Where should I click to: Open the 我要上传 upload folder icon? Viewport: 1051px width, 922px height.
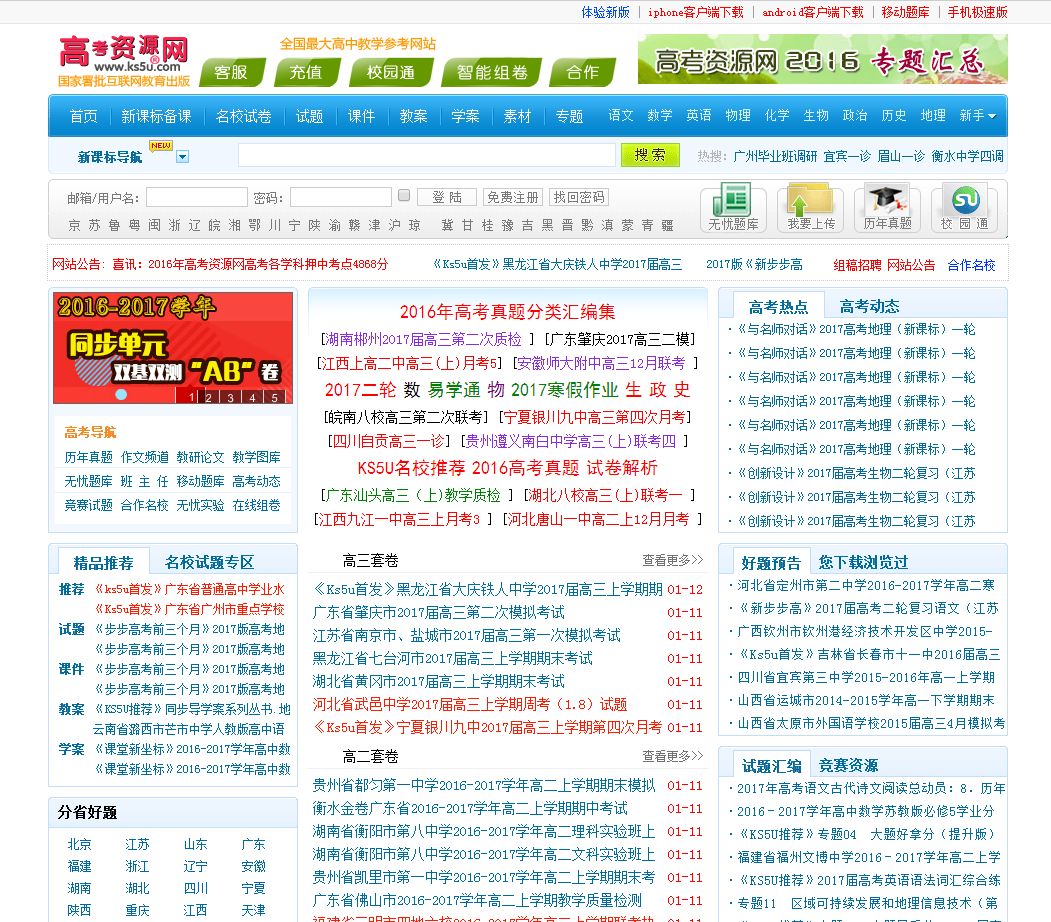point(810,207)
